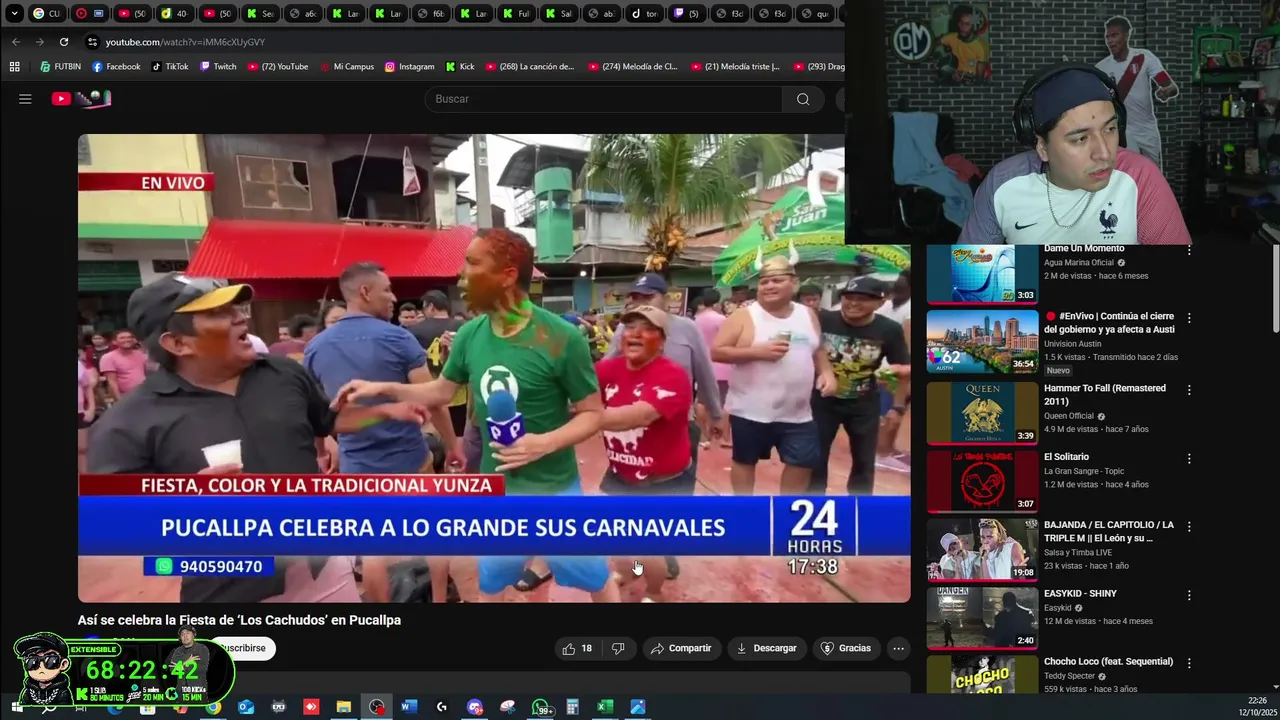Viewport: 1280px width, 720px height.
Task: Open options menu for Dame Un Momento
Action: coord(1189,250)
